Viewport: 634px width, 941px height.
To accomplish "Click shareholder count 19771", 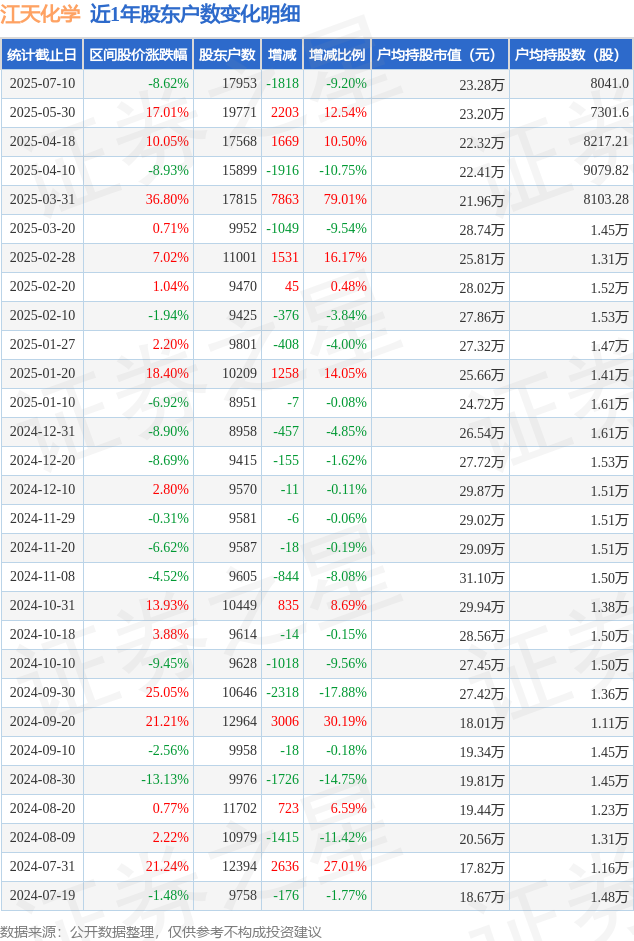I will pos(240,112).
